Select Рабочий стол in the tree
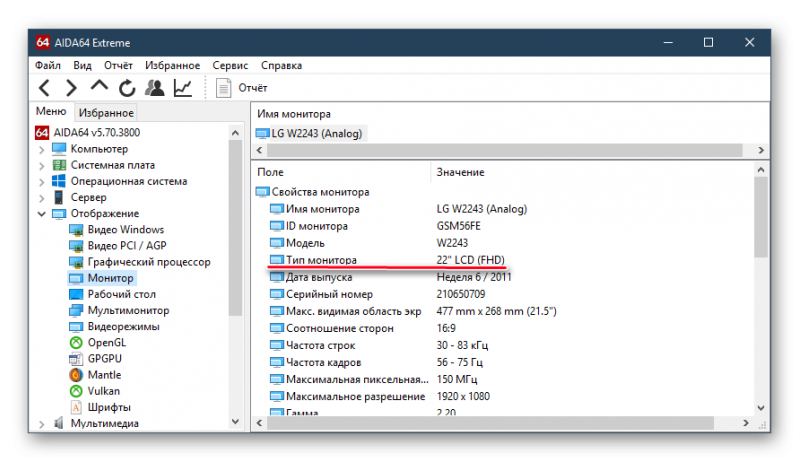 [121, 294]
